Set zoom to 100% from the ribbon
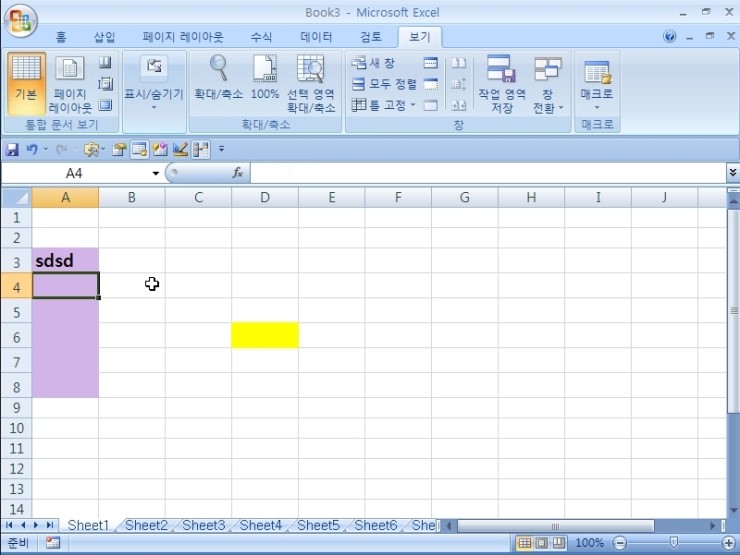The image size is (740, 555). pyautogui.click(x=265, y=80)
